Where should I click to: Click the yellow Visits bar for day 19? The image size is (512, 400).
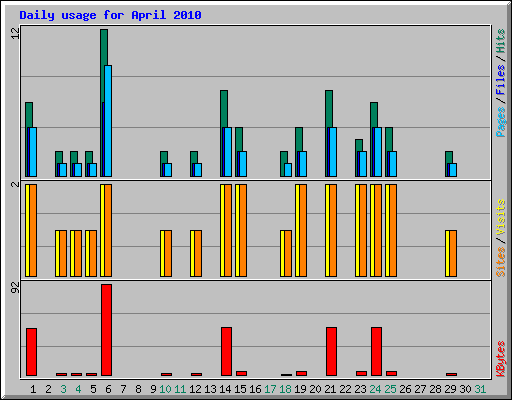(297, 230)
